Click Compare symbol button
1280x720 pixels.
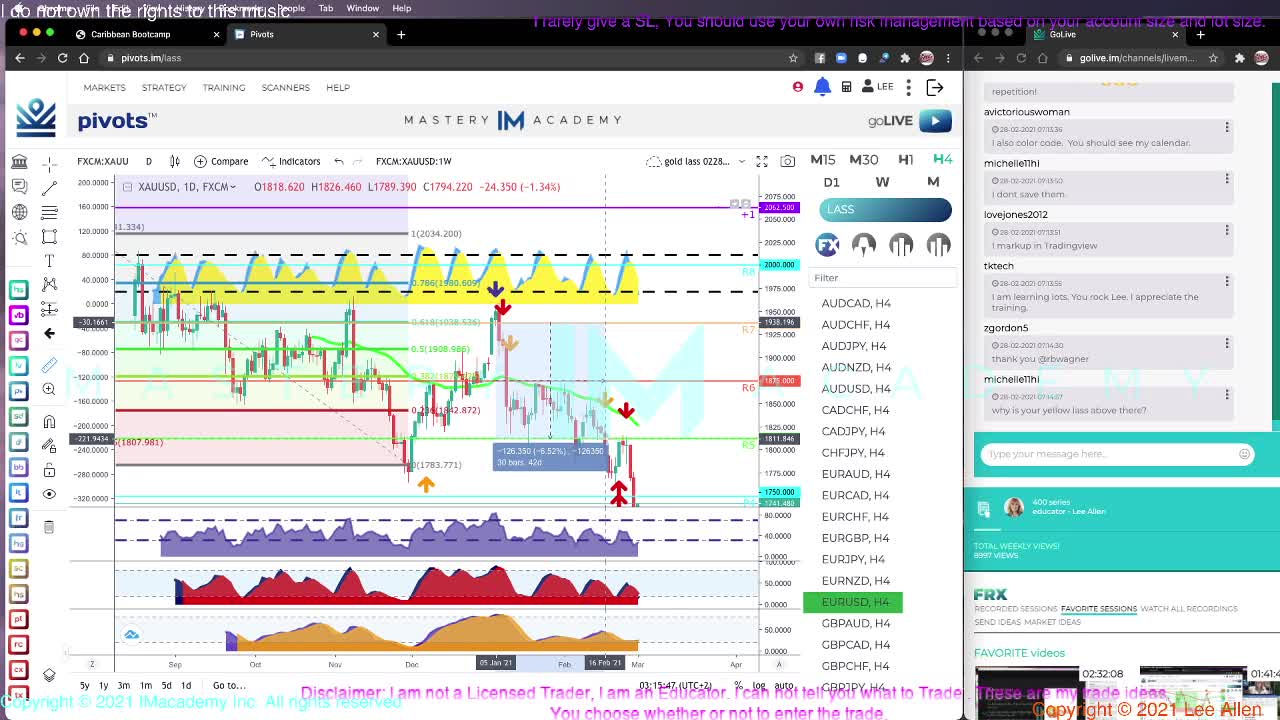pyautogui.click(x=221, y=161)
